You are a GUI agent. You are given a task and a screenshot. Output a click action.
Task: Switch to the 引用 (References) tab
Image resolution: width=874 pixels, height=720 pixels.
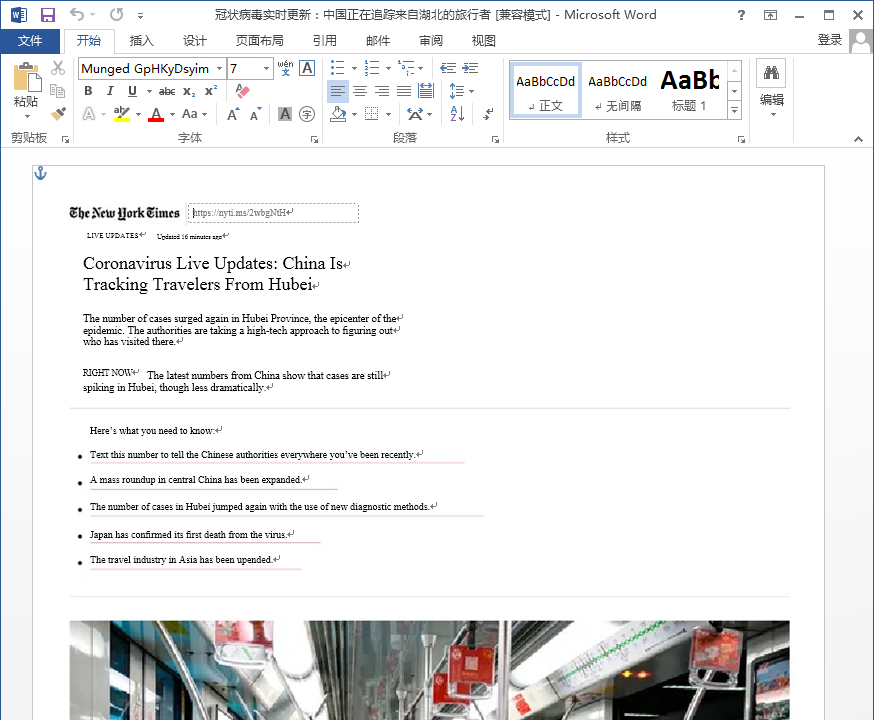[x=324, y=41]
